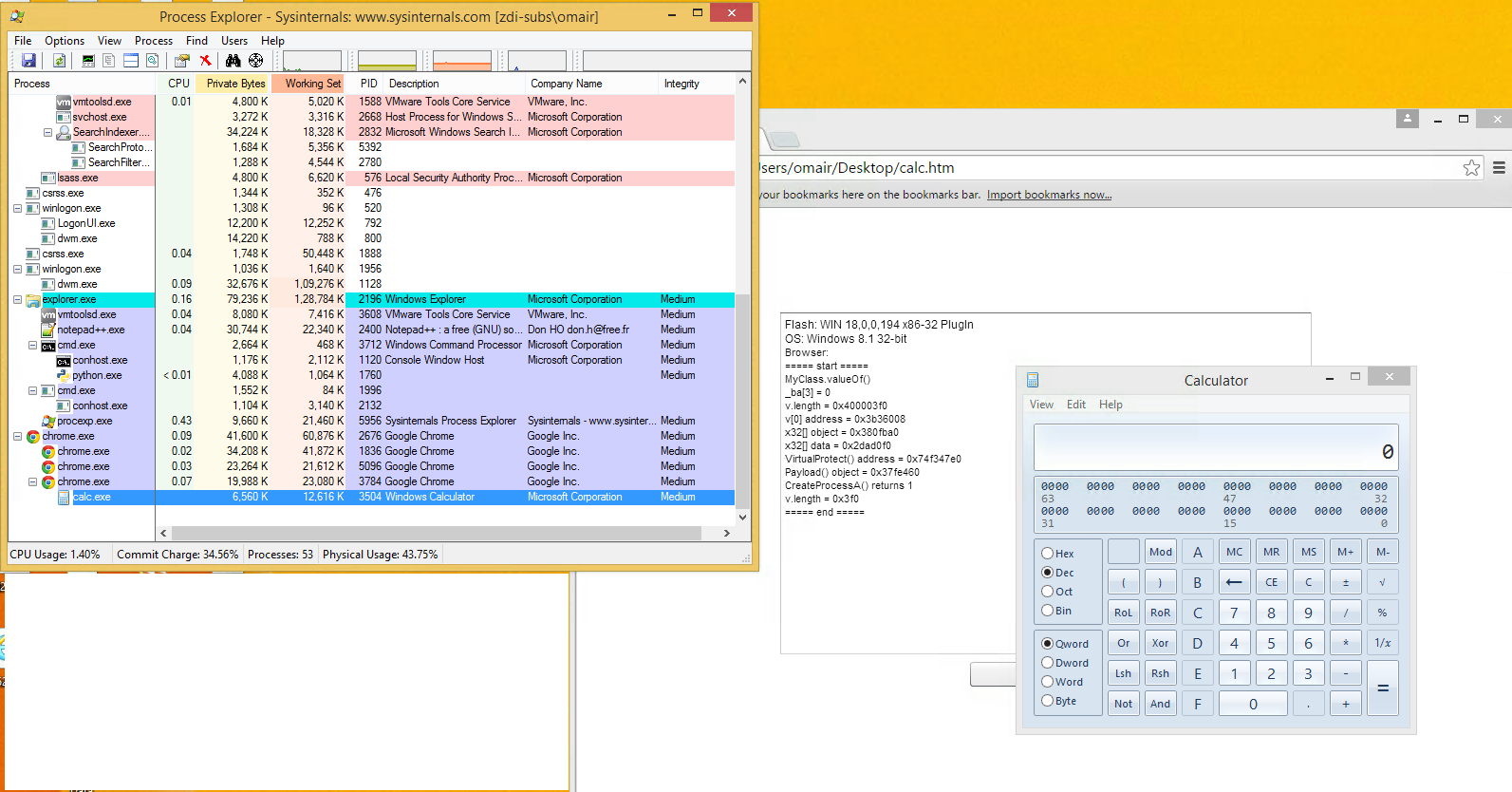Click the procexp.exe process icon
This screenshot has width=1512, height=792.
click(48, 421)
